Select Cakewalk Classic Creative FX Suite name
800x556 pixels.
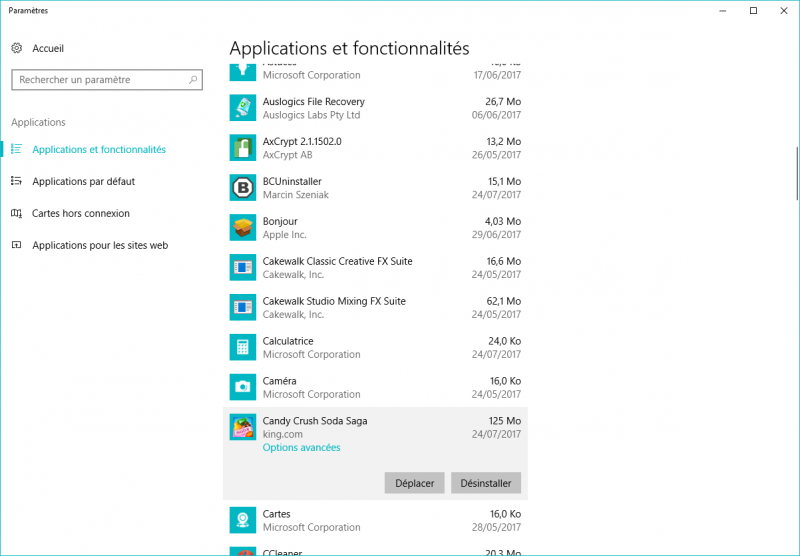(x=337, y=261)
